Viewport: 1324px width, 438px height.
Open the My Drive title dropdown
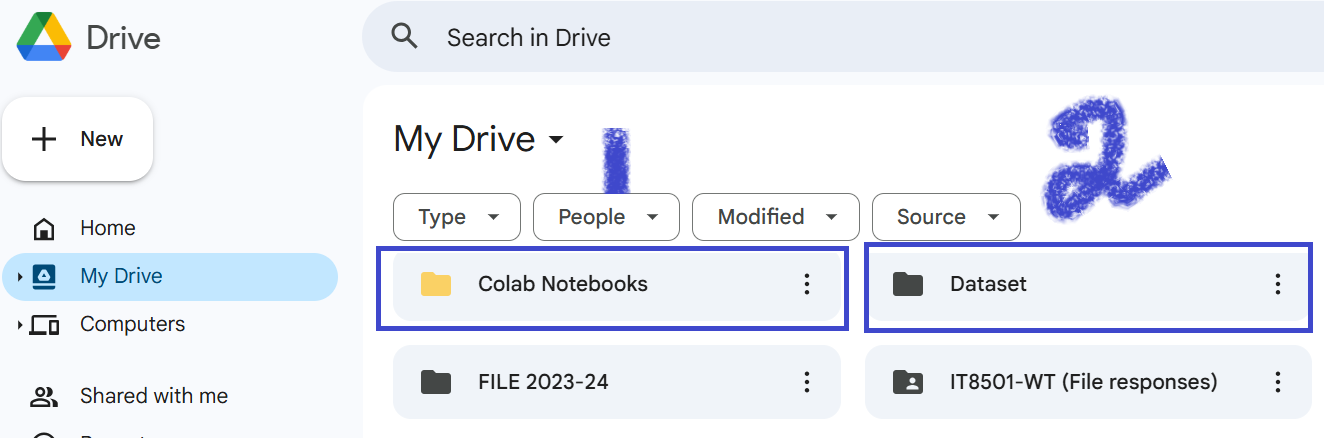pyautogui.click(x=479, y=139)
